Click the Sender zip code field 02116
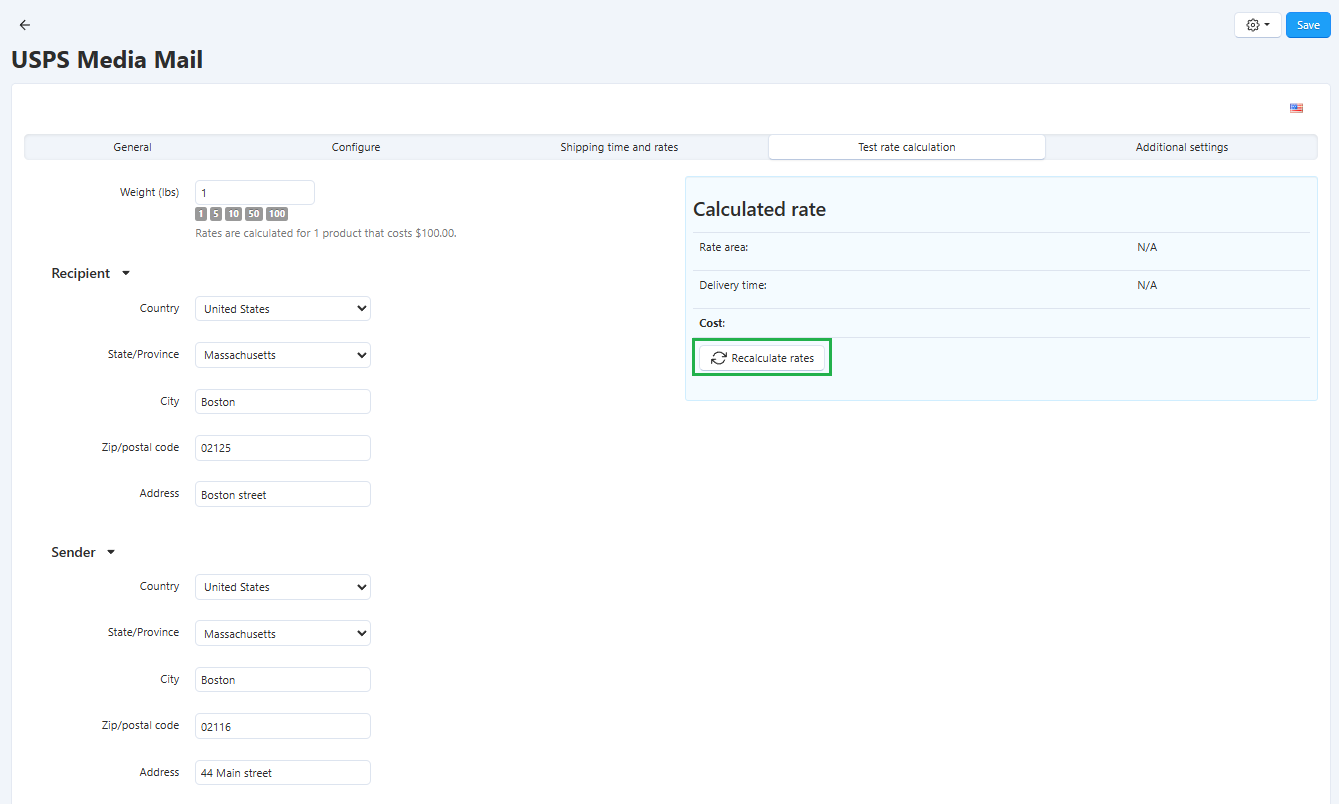The image size is (1339, 804). pyautogui.click(x=283, y=726)
